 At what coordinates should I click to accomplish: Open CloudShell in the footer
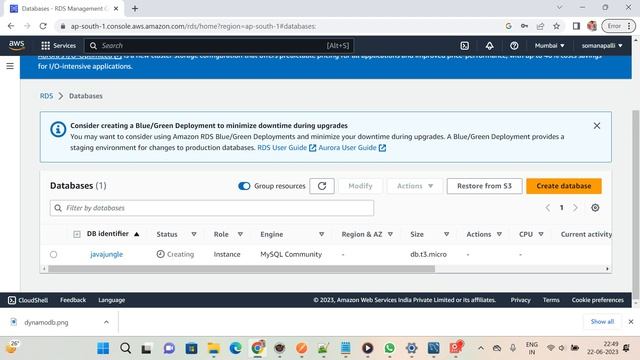28,300
